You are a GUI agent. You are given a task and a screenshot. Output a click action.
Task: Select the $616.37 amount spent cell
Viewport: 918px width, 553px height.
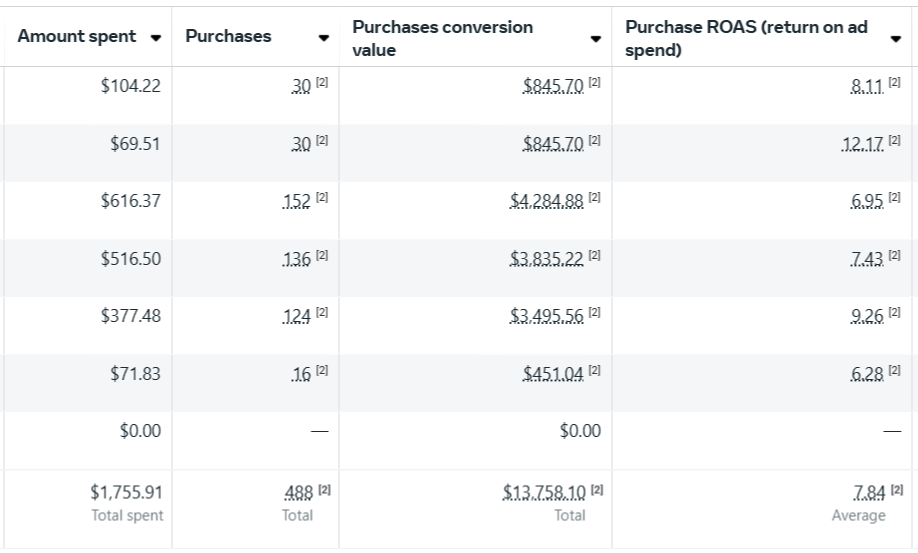pyautogui.click(x=130, y=202)
